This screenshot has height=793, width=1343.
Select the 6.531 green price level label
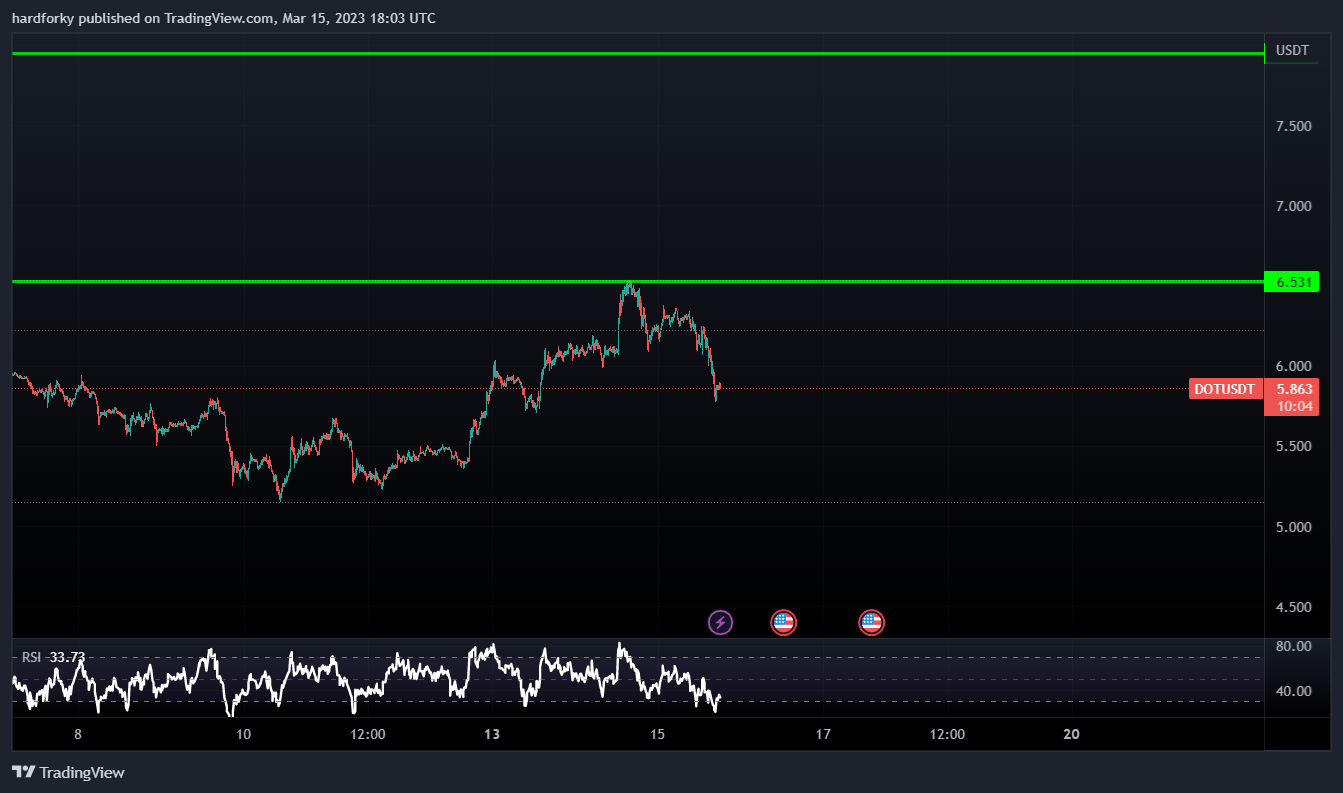click(1292, 282)
